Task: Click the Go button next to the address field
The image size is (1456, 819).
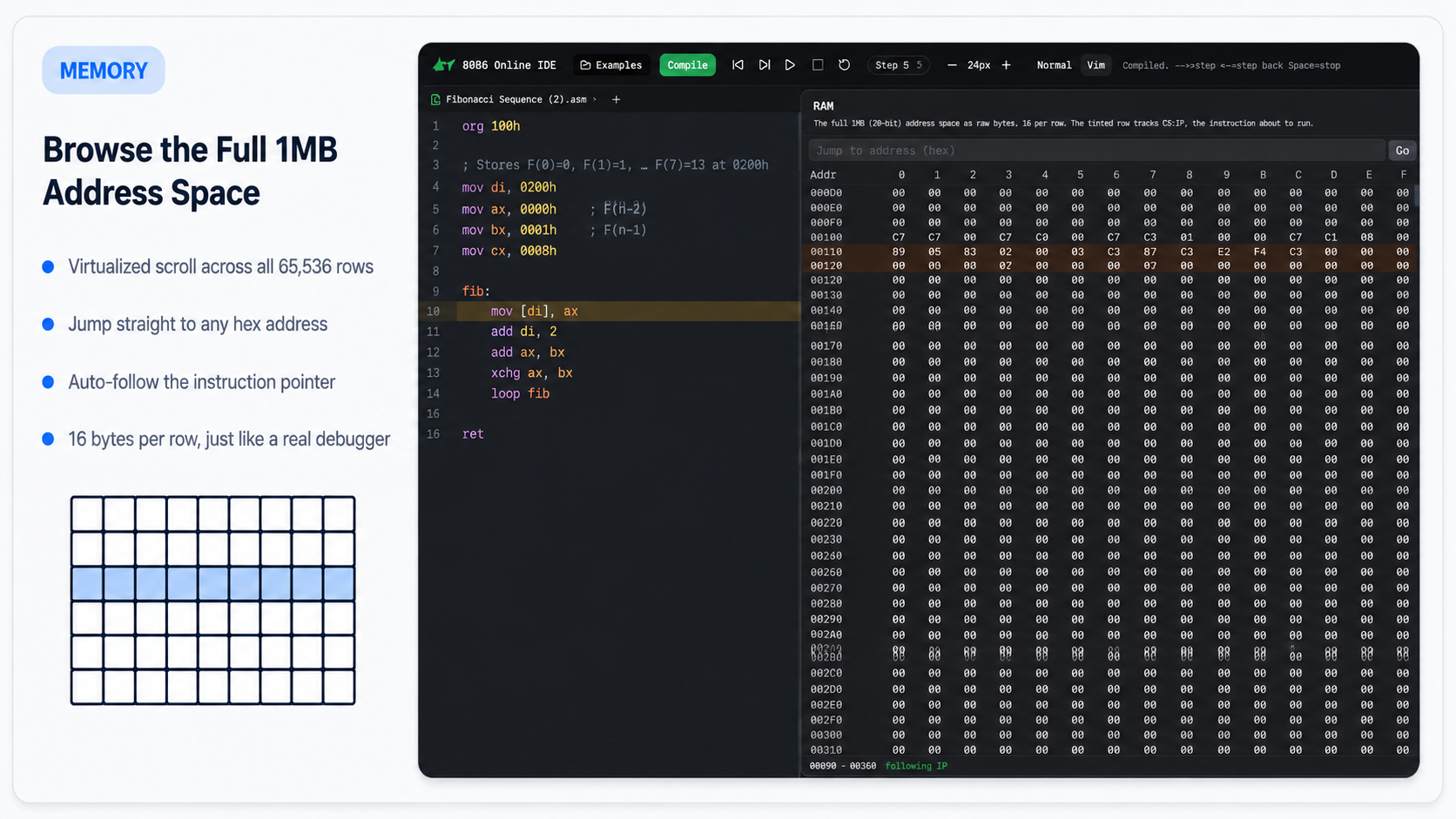Action: click(1402, 151)
